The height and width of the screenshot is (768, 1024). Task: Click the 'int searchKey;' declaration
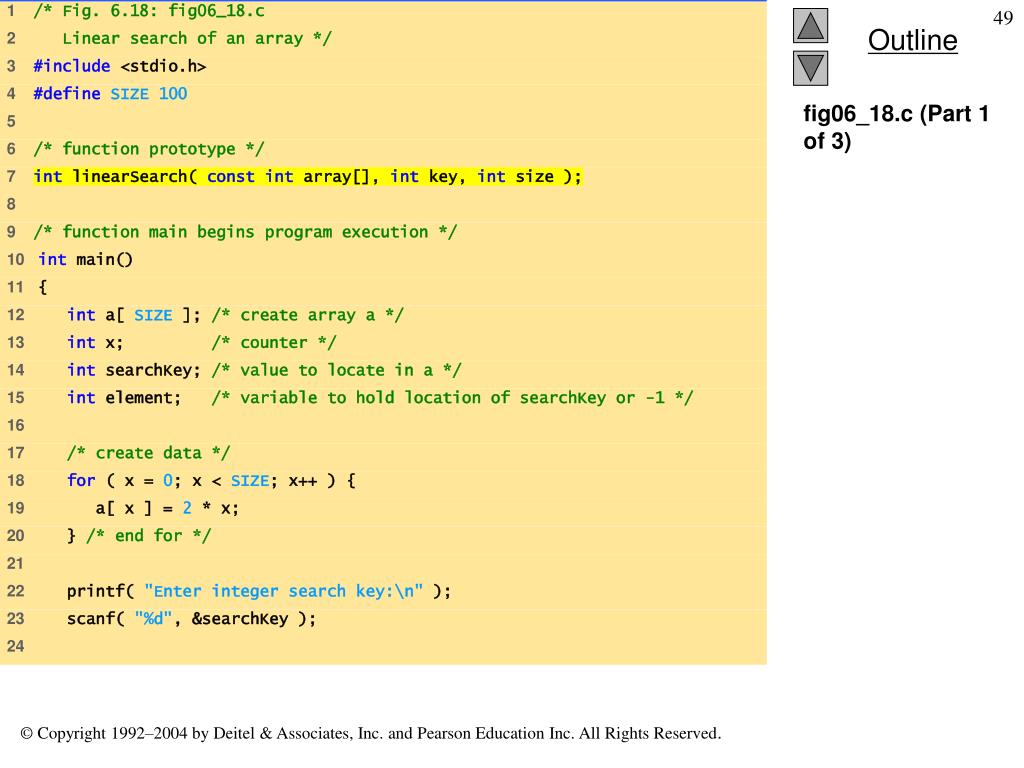pos(133,370)
